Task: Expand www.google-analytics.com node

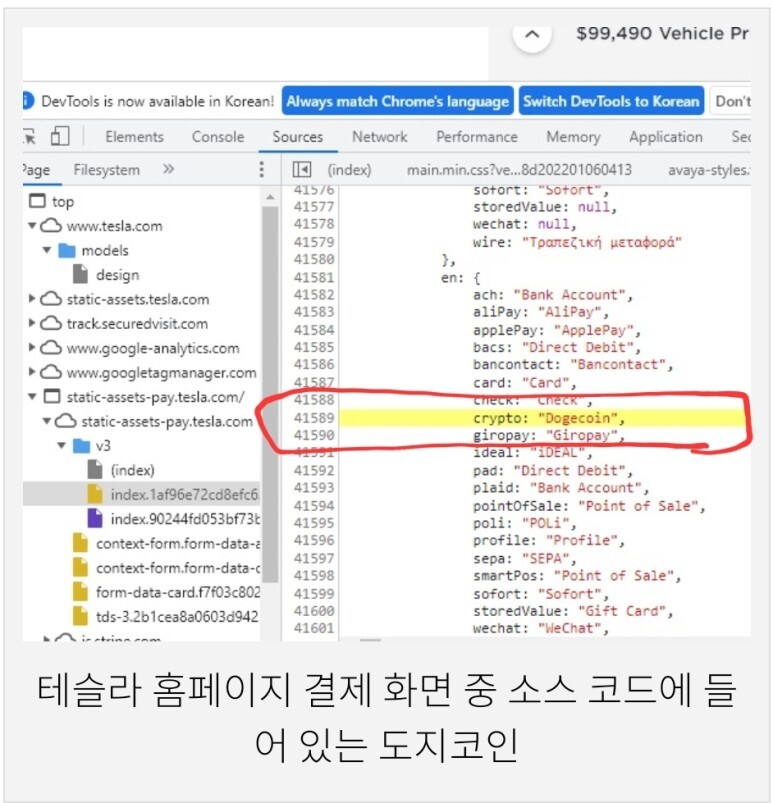Action: tap(32, 347)
